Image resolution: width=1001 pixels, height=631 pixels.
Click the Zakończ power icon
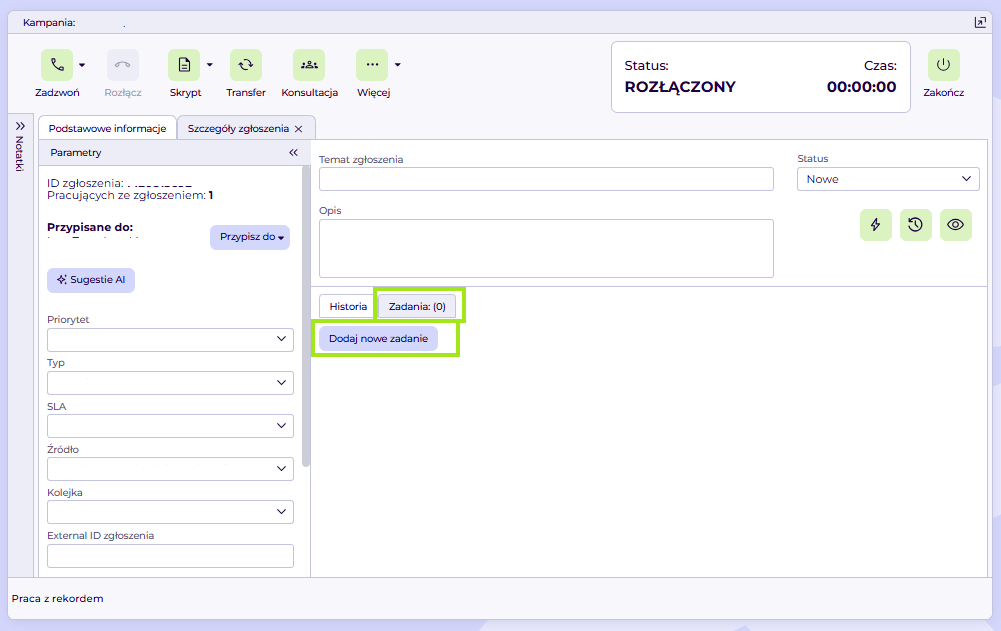point(944,65)
